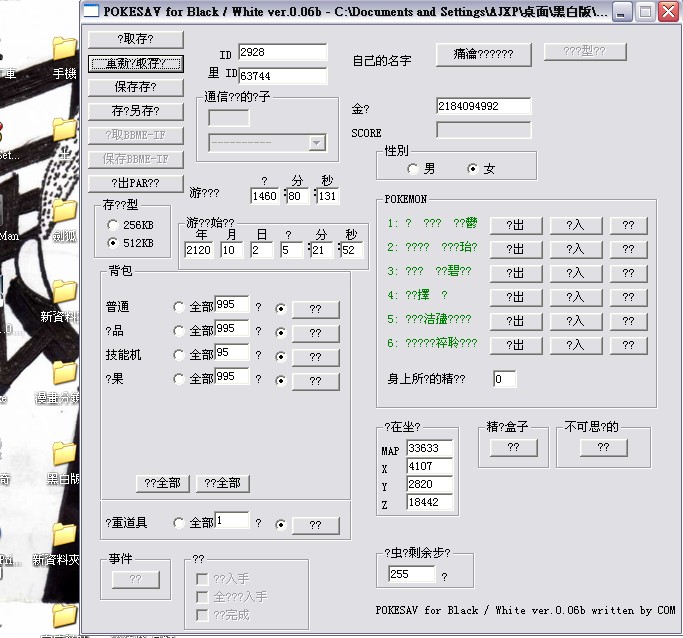This screenshot has width=683, height=638.
Task: Click the 保存存? save button
Action: click(x=135, y=87)
